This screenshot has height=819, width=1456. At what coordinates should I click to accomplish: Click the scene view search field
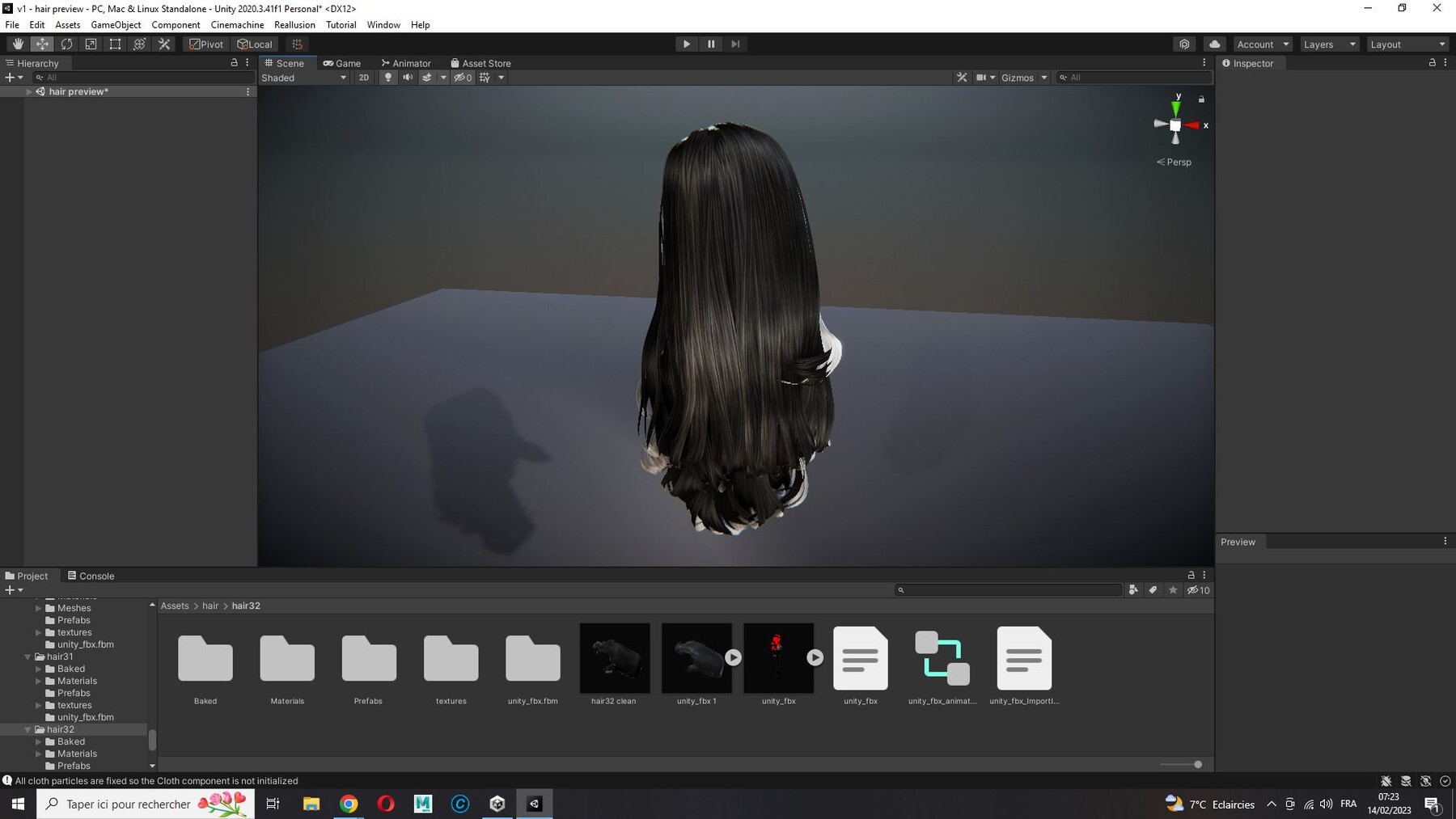point(1134,78)
